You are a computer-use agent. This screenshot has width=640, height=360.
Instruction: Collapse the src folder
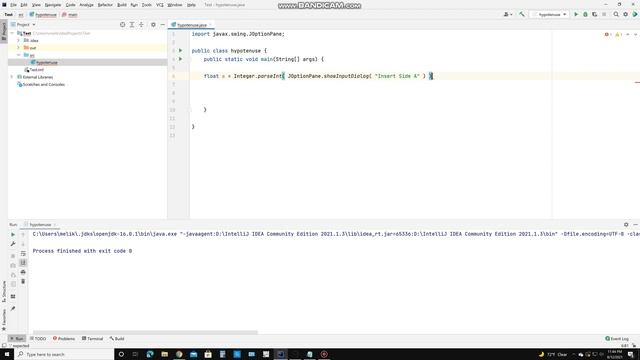18,55
